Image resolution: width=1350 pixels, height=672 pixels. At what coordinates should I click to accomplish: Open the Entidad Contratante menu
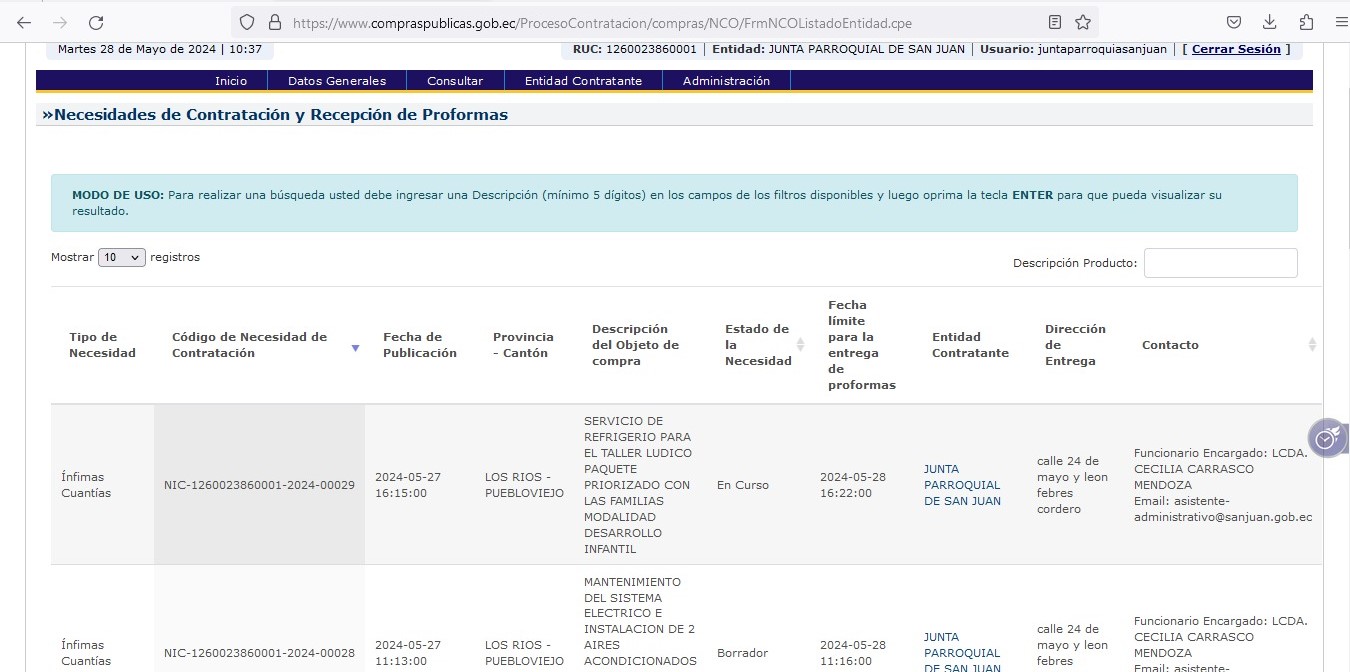[583, 81]
